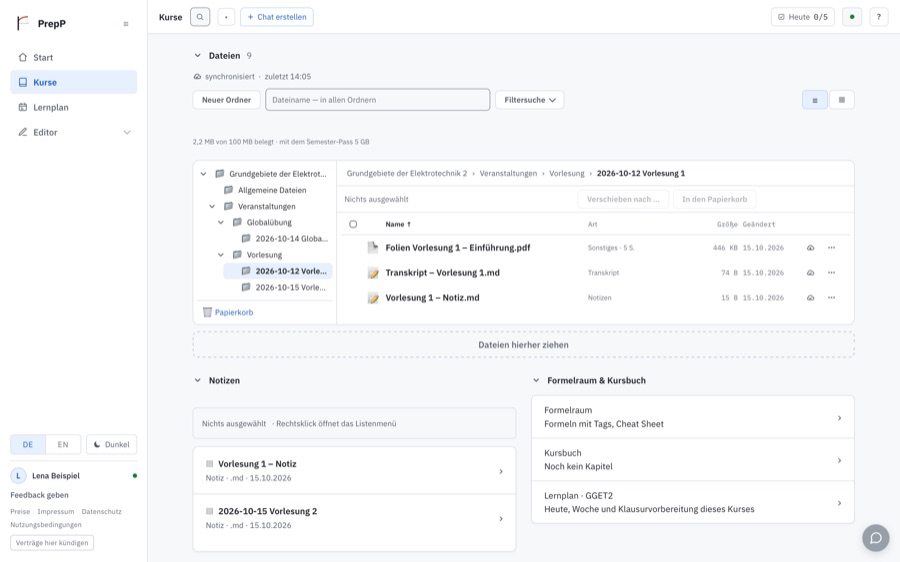This screenshot has width=900, height=562.
Task: Click Grundgebiete der Elektrotechnik 2 breadcrumb
Action: [406, 173]
